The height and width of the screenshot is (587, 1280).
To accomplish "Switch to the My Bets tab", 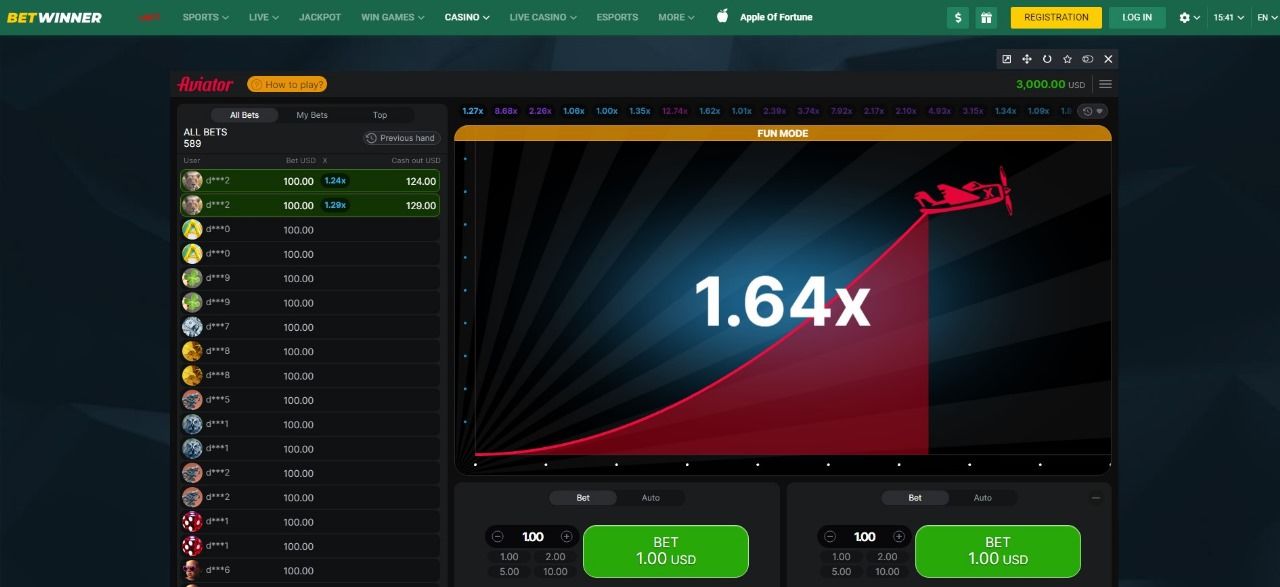I will click(x=312, y=115).
